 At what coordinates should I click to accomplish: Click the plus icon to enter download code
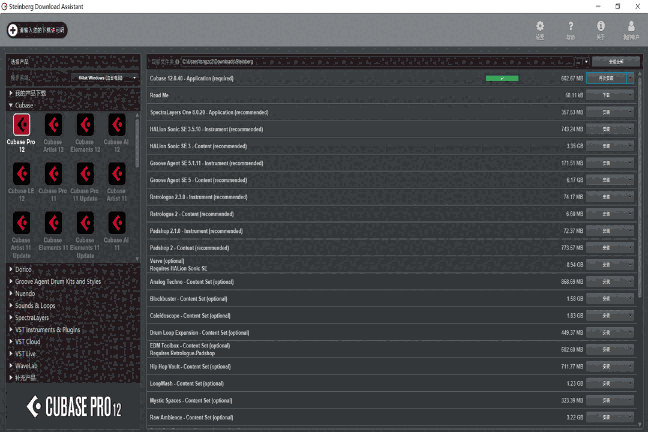13,30
